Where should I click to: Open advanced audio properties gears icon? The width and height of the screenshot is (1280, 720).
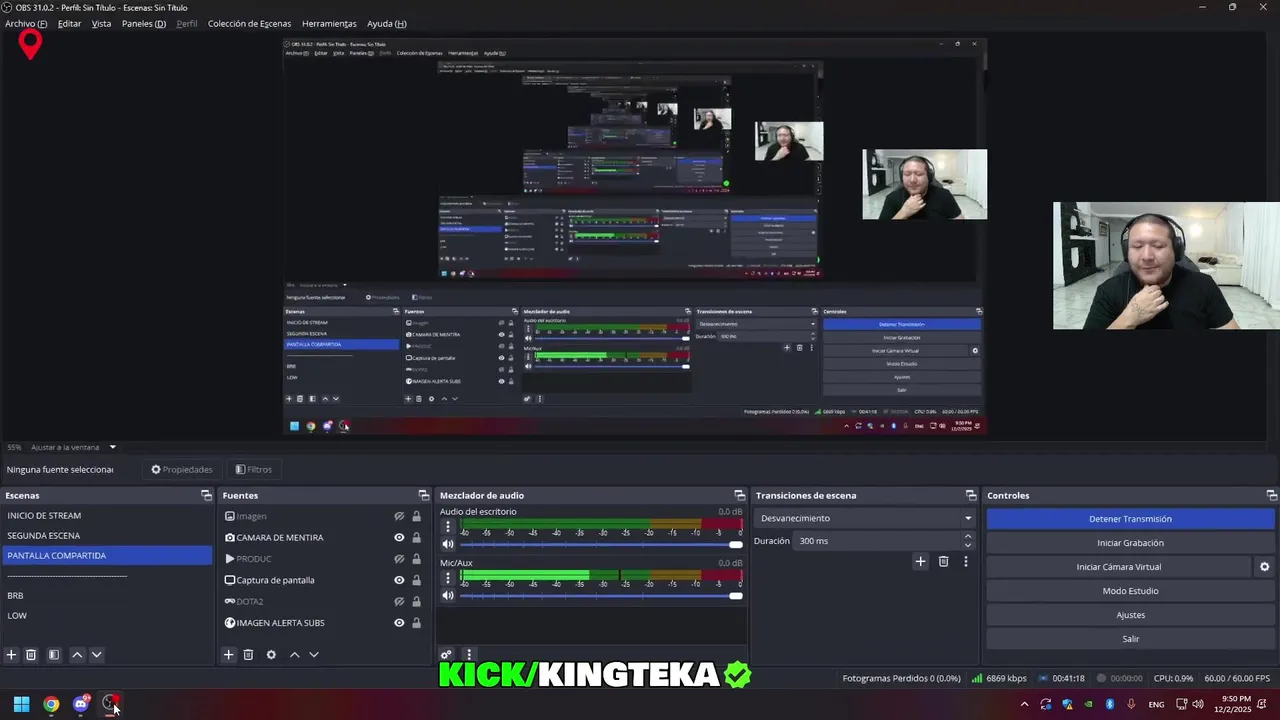446,655
